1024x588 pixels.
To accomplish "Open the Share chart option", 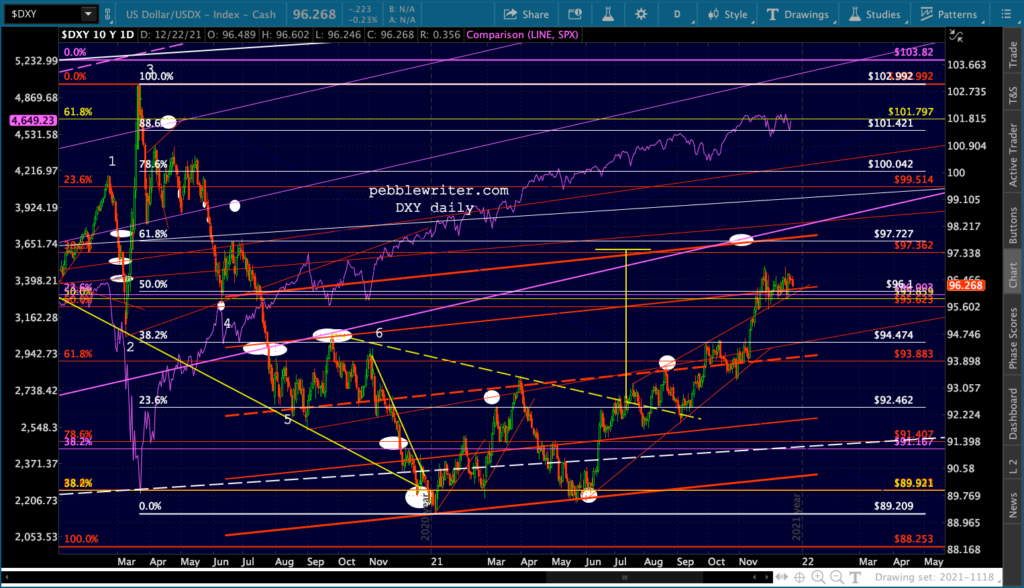I will click(x=526, y=14).
